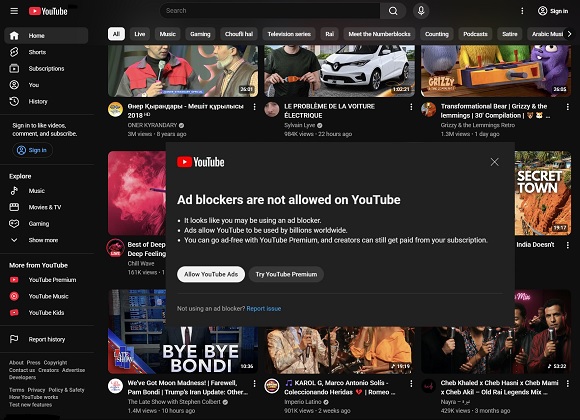Select the Music filter chip
The width and height of the screenshot is (580, 420).
click(168, 34)
